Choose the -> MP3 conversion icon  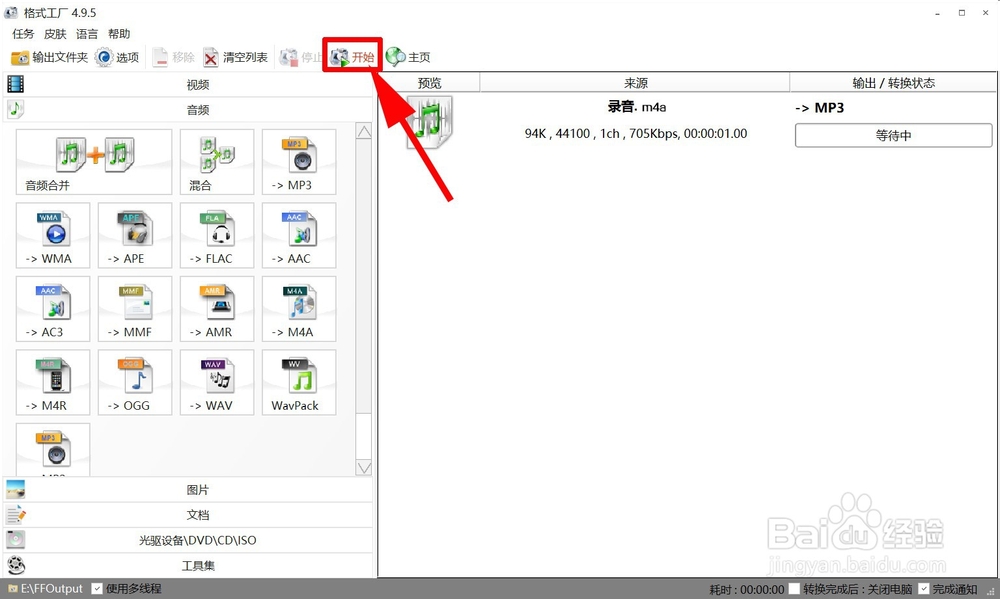click(299, 162)
